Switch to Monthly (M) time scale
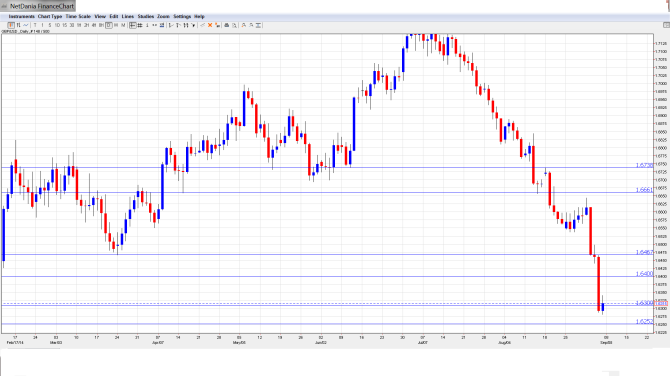Screen dimensions: 670x376 [123, 25]
